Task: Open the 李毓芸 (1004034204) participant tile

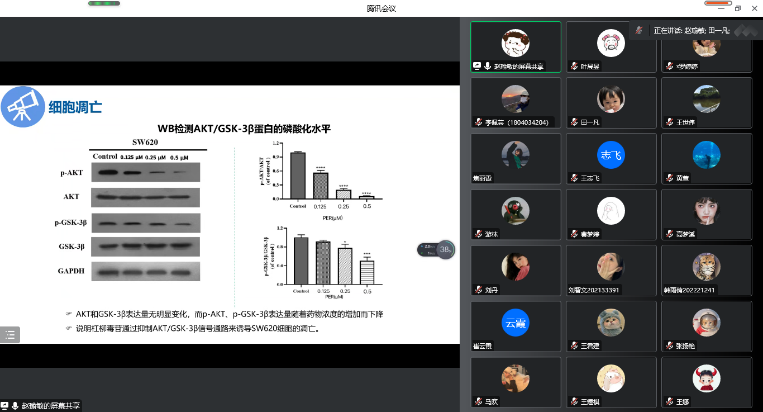Action: click(515, 103)
